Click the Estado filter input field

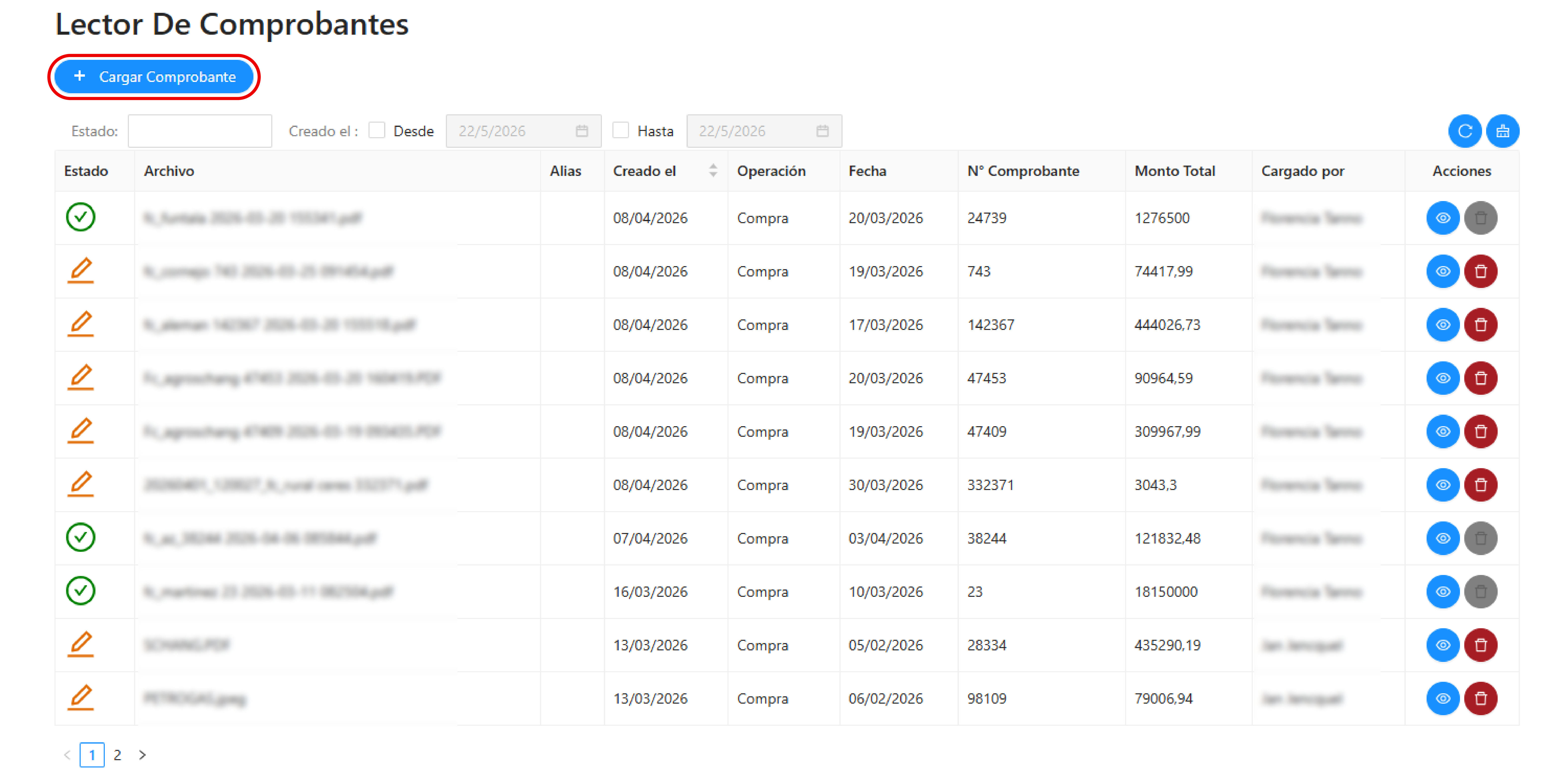(200, 131)
